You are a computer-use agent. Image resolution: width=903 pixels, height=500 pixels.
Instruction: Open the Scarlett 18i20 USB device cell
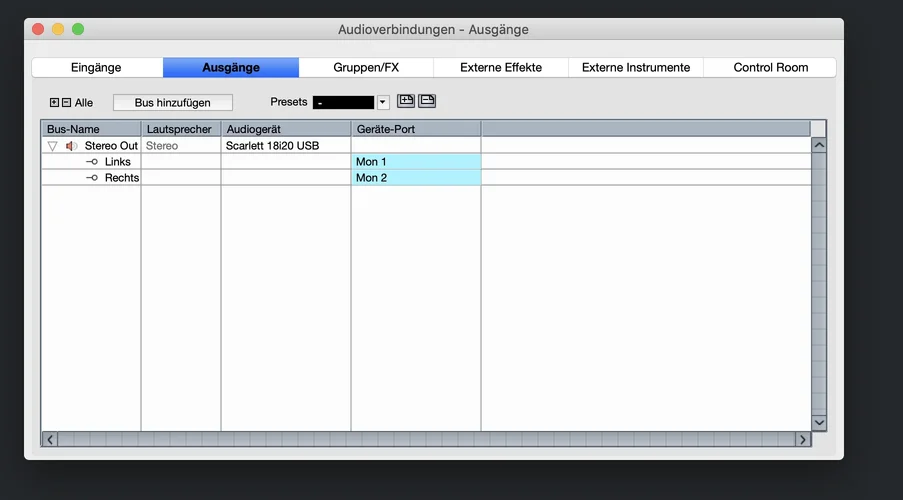[286, 146]
